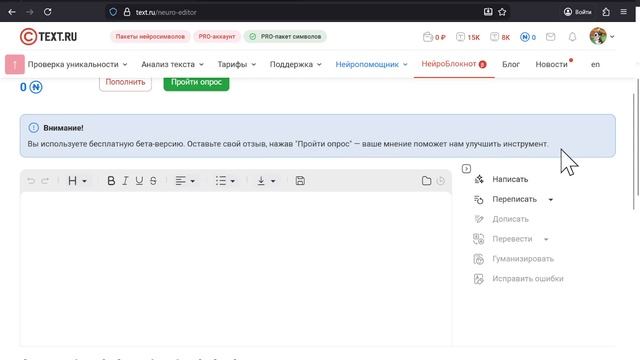Open the Блог menu item
Viewport: 640px width, 360px height.
point(511,64)
